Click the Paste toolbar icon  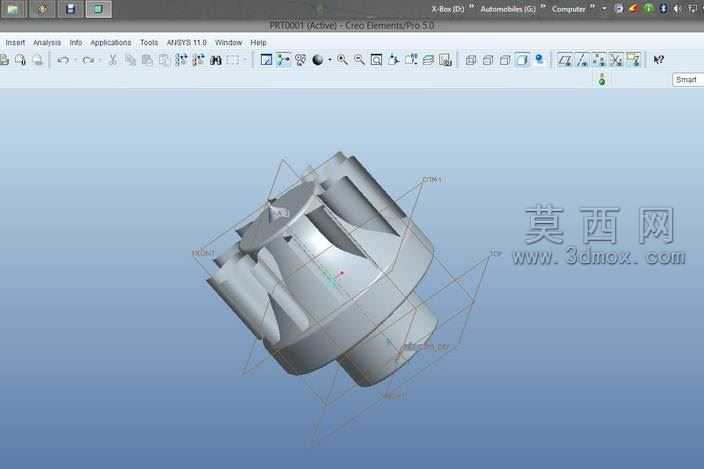click(x=147, y=60)
